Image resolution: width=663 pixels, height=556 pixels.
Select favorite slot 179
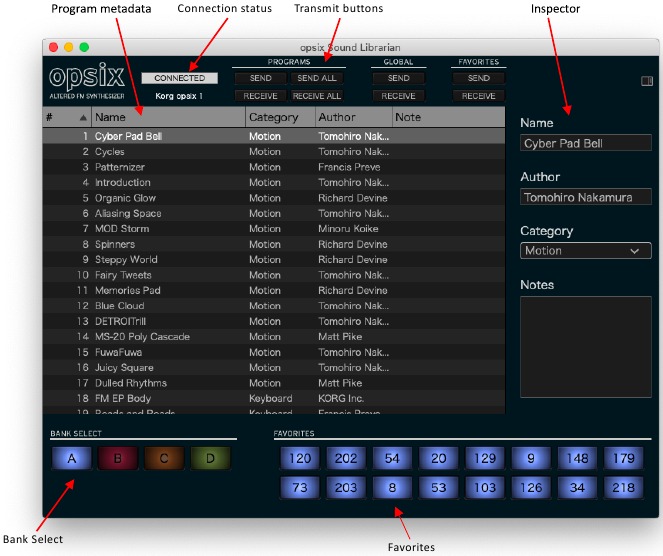pos(624,458)
